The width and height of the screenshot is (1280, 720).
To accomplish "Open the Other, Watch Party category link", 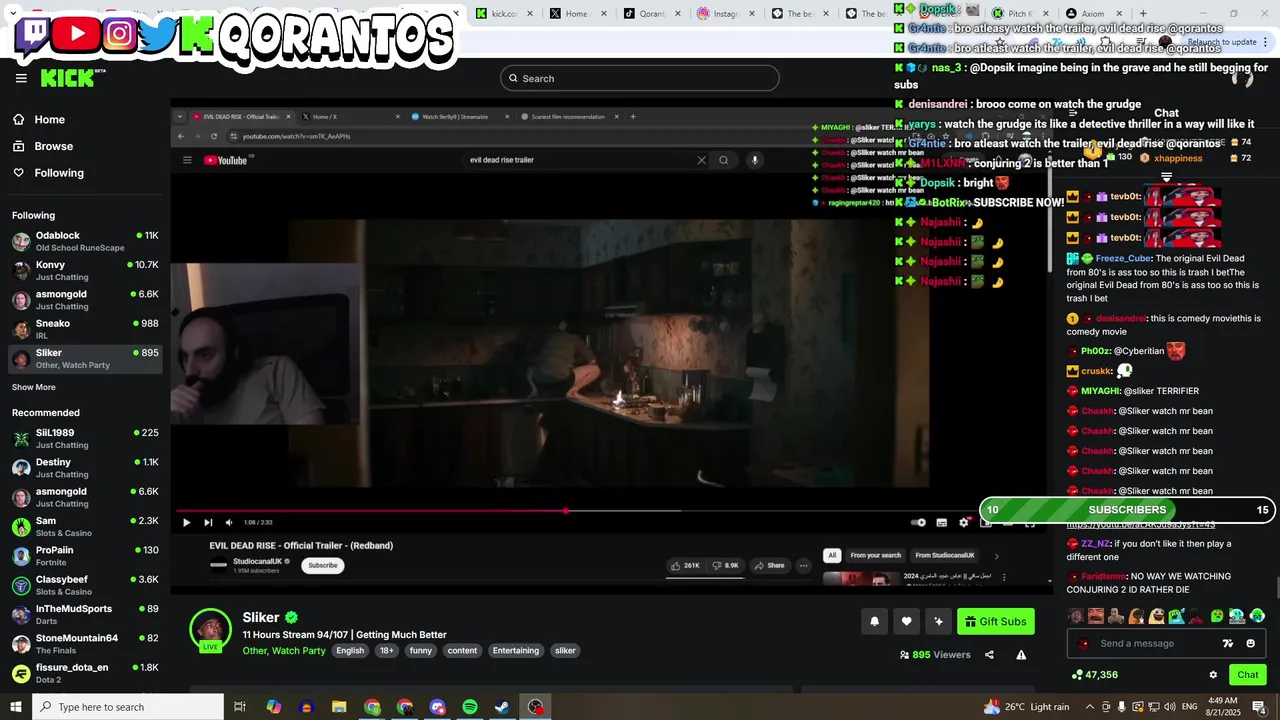I will [284, 651].
